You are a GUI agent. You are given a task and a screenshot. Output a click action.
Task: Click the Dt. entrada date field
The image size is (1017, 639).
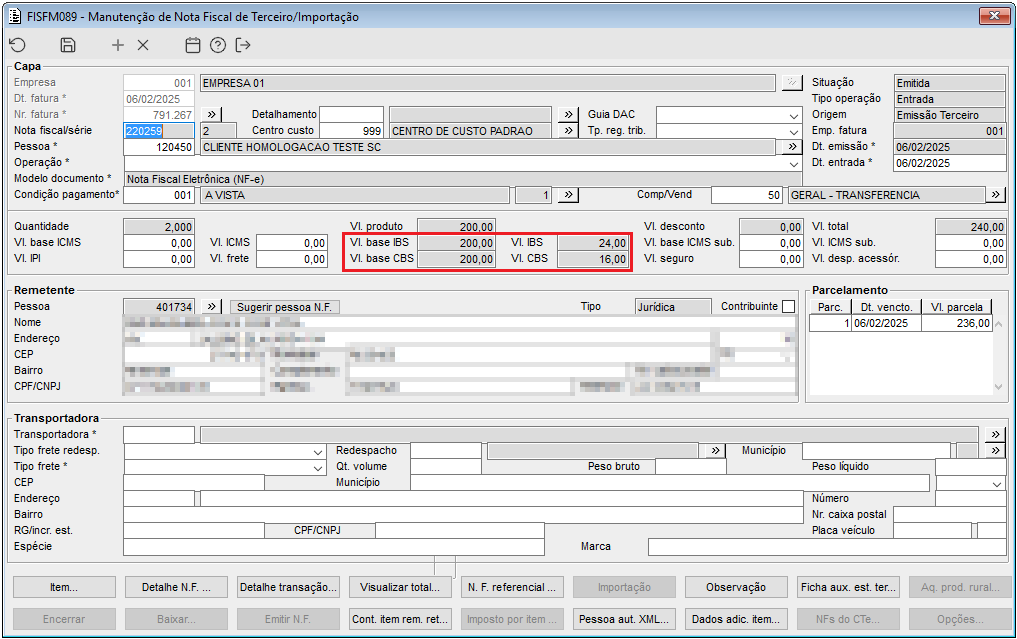(950, 163)
